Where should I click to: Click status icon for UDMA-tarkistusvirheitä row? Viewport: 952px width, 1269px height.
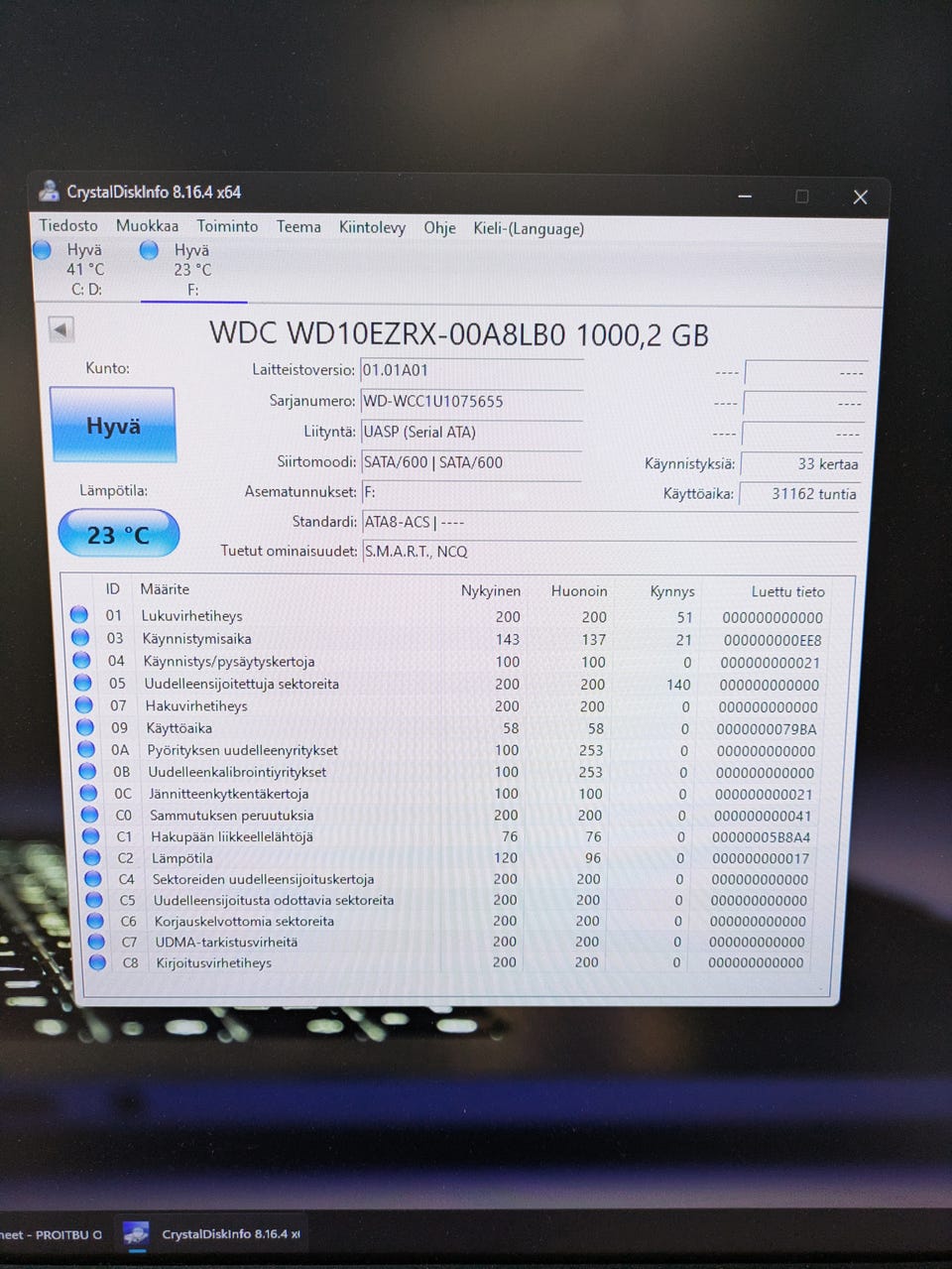click(96, 942)
